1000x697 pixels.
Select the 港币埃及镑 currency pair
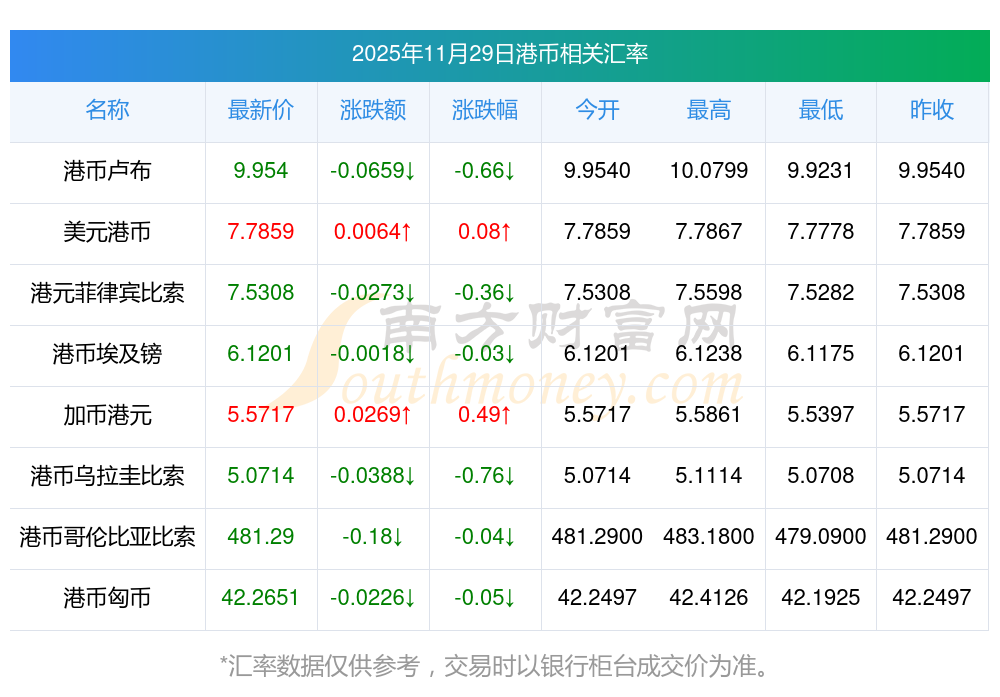coord(107,354)
